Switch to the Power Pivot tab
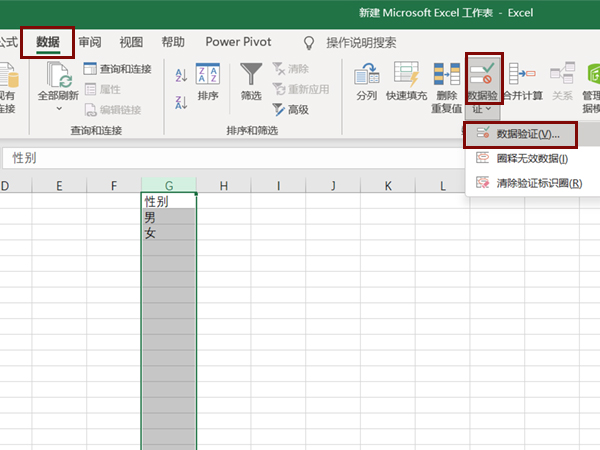This screenshot has height=450, width=600. click(x=237, y=42)
